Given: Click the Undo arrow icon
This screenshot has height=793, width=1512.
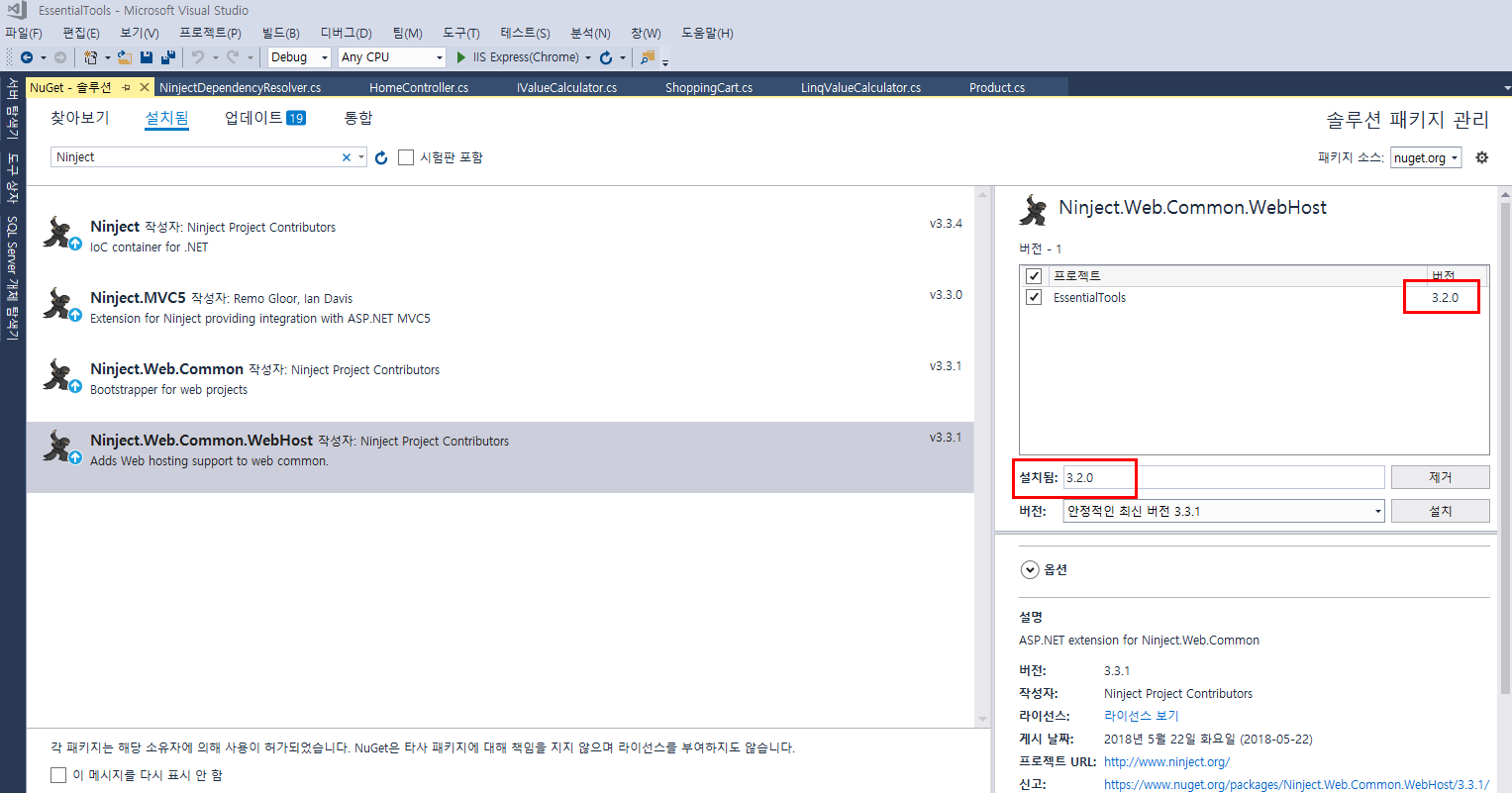Looking at the screenshot, I should [198, 57].
